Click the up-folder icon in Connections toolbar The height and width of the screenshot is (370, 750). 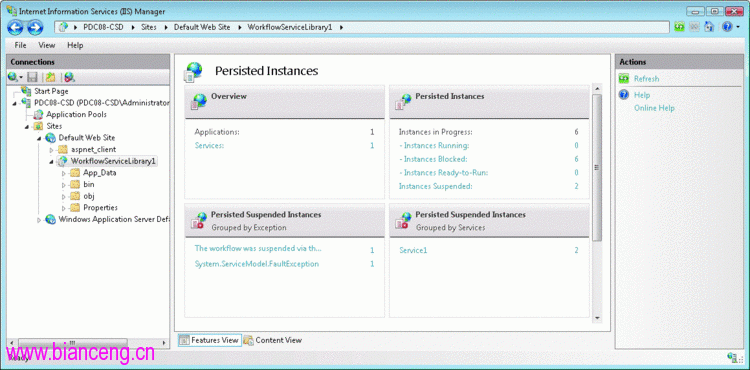point(50,77)
